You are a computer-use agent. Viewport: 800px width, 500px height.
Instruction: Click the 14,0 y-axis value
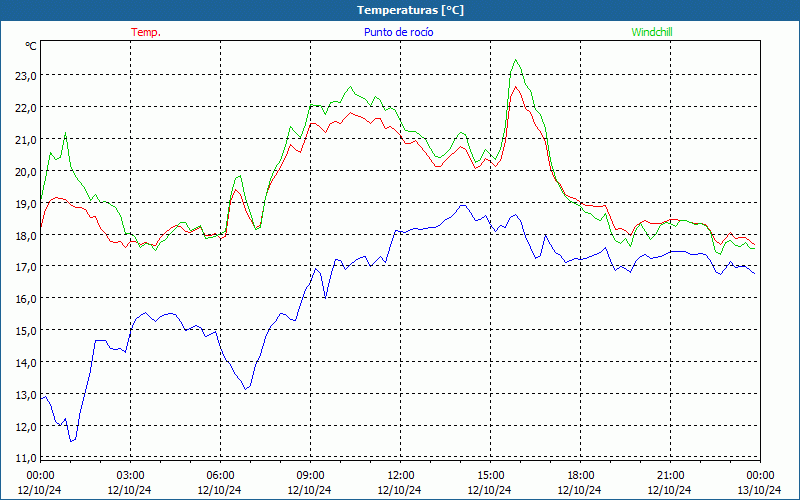pos(26,363)
